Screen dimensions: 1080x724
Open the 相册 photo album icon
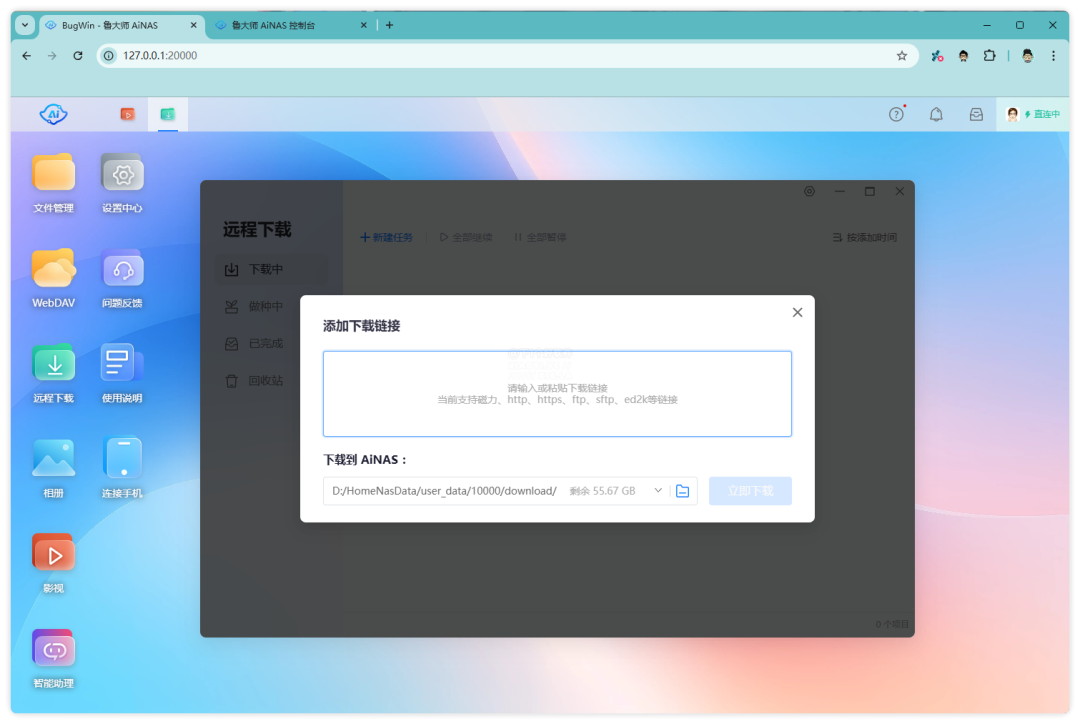54,458
